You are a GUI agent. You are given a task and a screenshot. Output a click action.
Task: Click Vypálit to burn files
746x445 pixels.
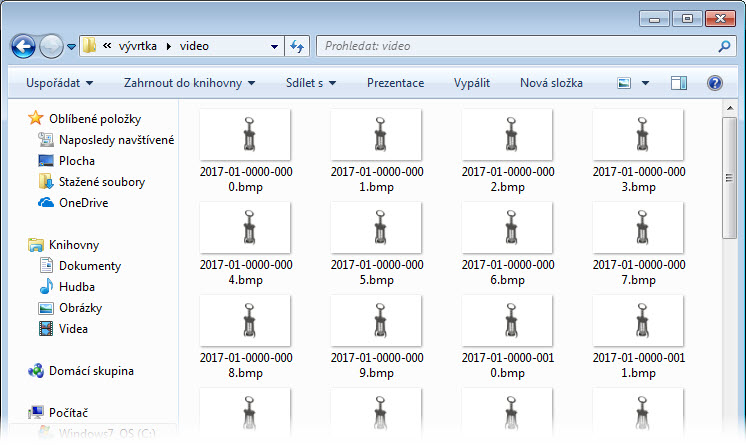coord(471,83)
